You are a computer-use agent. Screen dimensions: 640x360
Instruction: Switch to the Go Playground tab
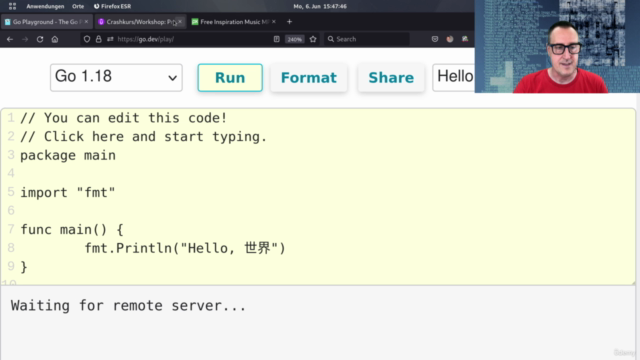[x=46, y=22]
